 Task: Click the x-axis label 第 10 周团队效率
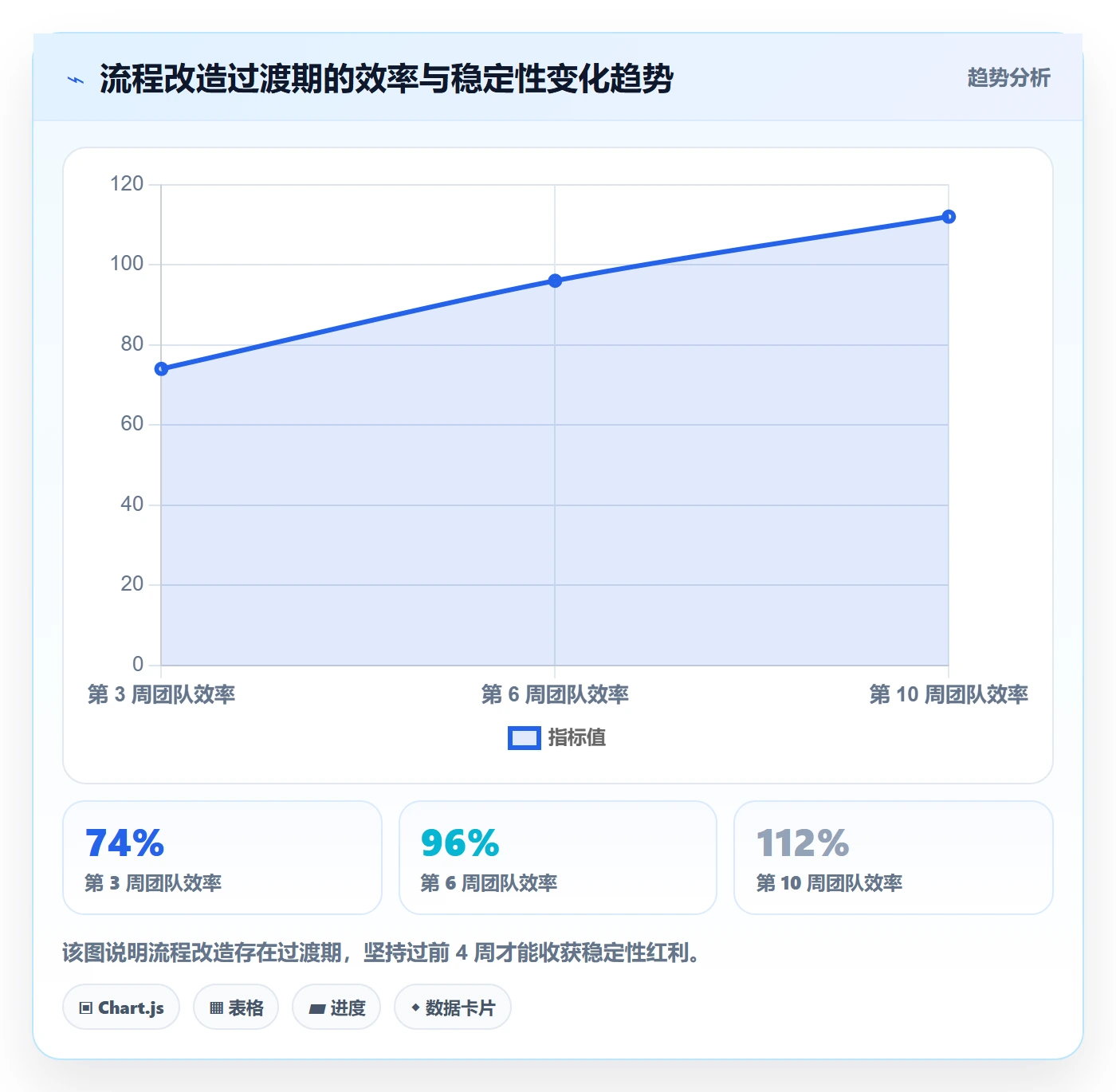click(949, 694)
